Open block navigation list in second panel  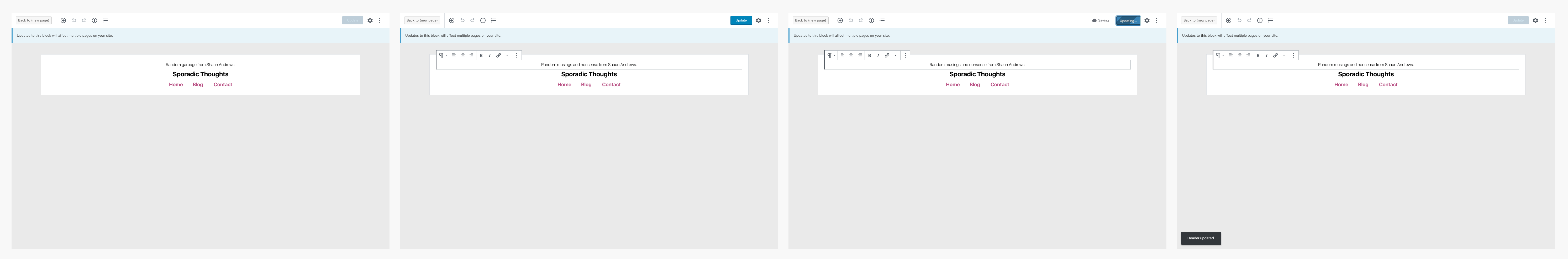pos(494,21)
